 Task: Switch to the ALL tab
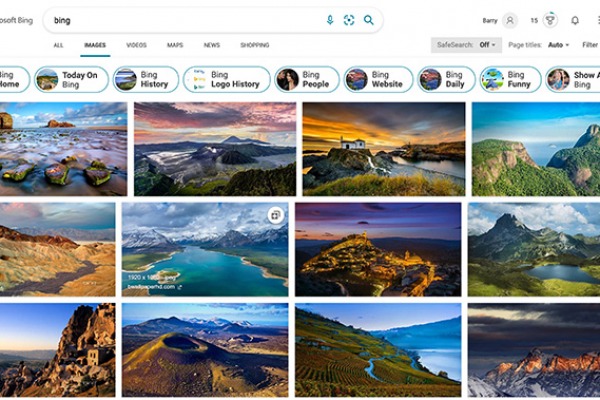click(58, 45)
